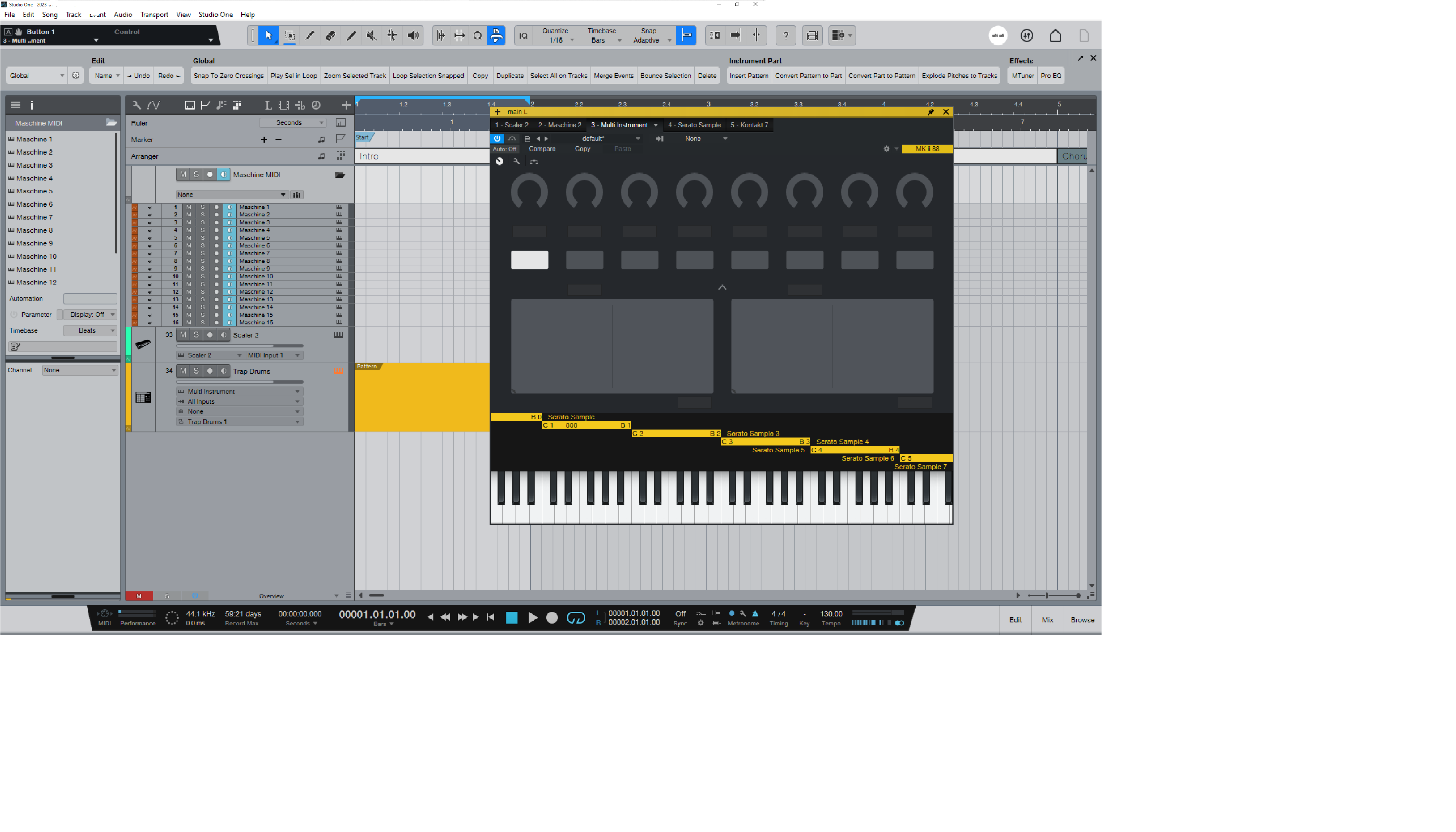Click the Stop transport button
This screenshot has height=832, width=1456.
[x=512, y=618]
